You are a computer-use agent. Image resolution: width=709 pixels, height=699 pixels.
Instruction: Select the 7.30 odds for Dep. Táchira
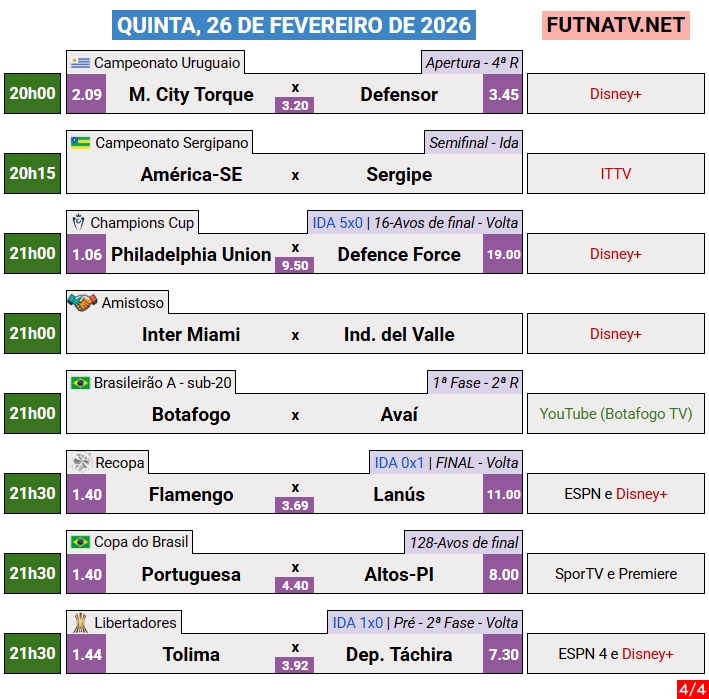(503, 655)
